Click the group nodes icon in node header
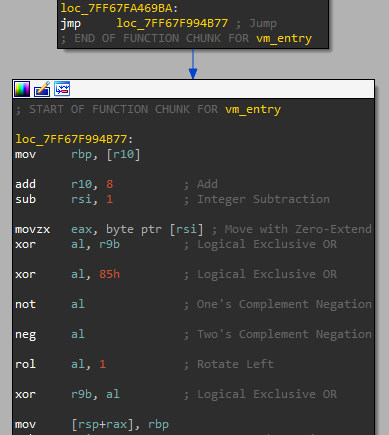Screen dimensions: 389x435 click(62, 89)
